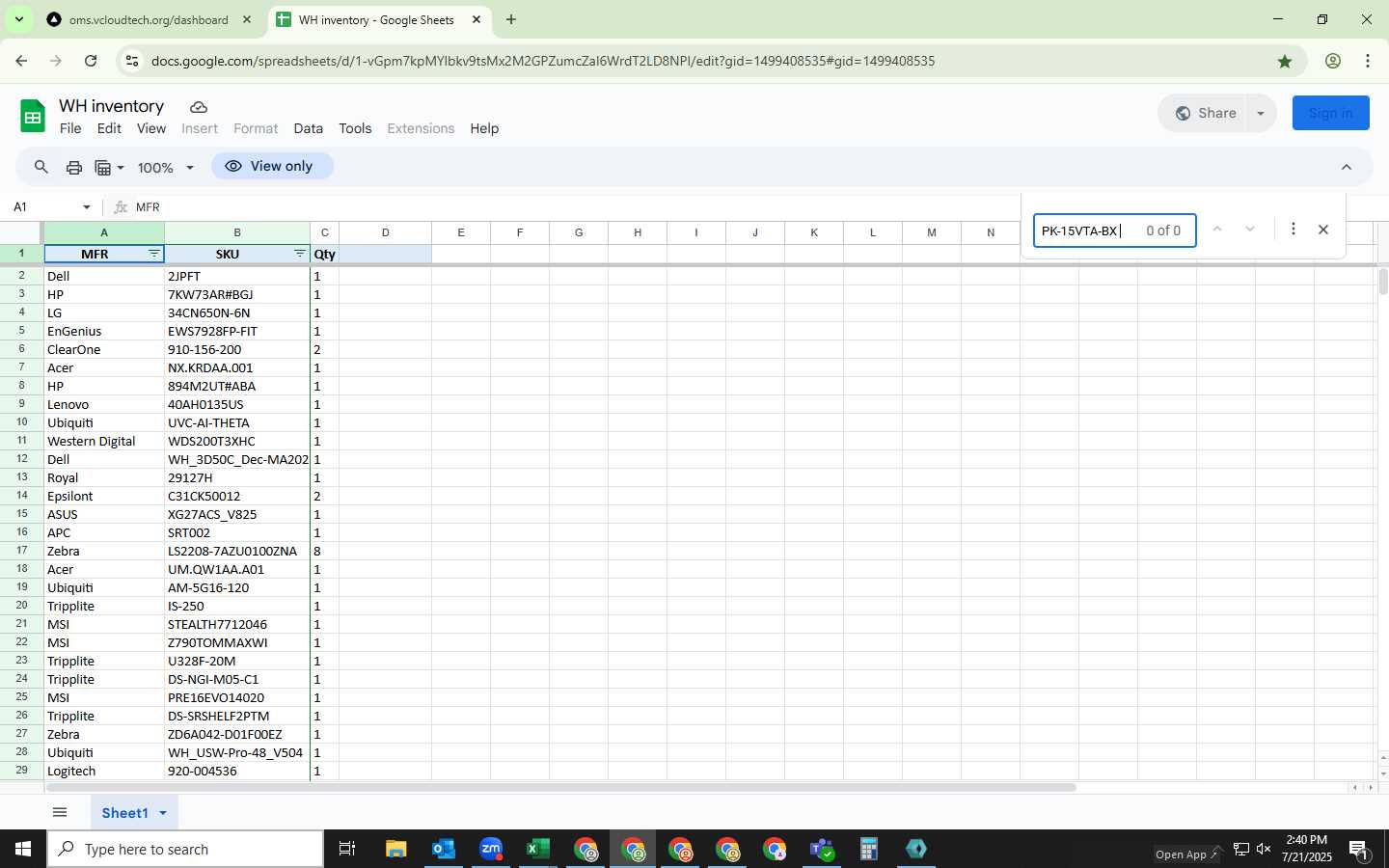Open the Tools menu
This screenshot has width=1389, height=868.
[355, 128]
